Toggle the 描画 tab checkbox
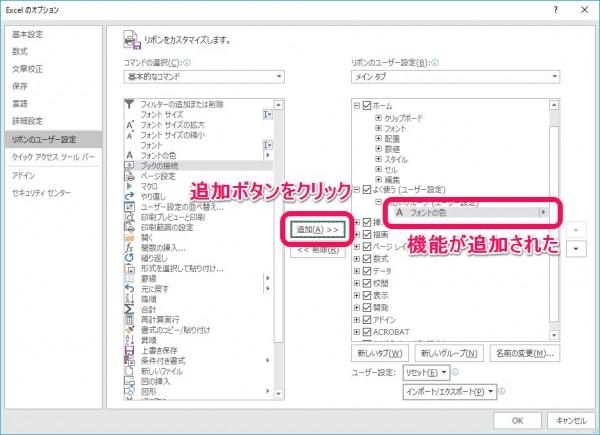Image resolution: width=600 pixels, height=435 pixels. click(x=367, y=234)
